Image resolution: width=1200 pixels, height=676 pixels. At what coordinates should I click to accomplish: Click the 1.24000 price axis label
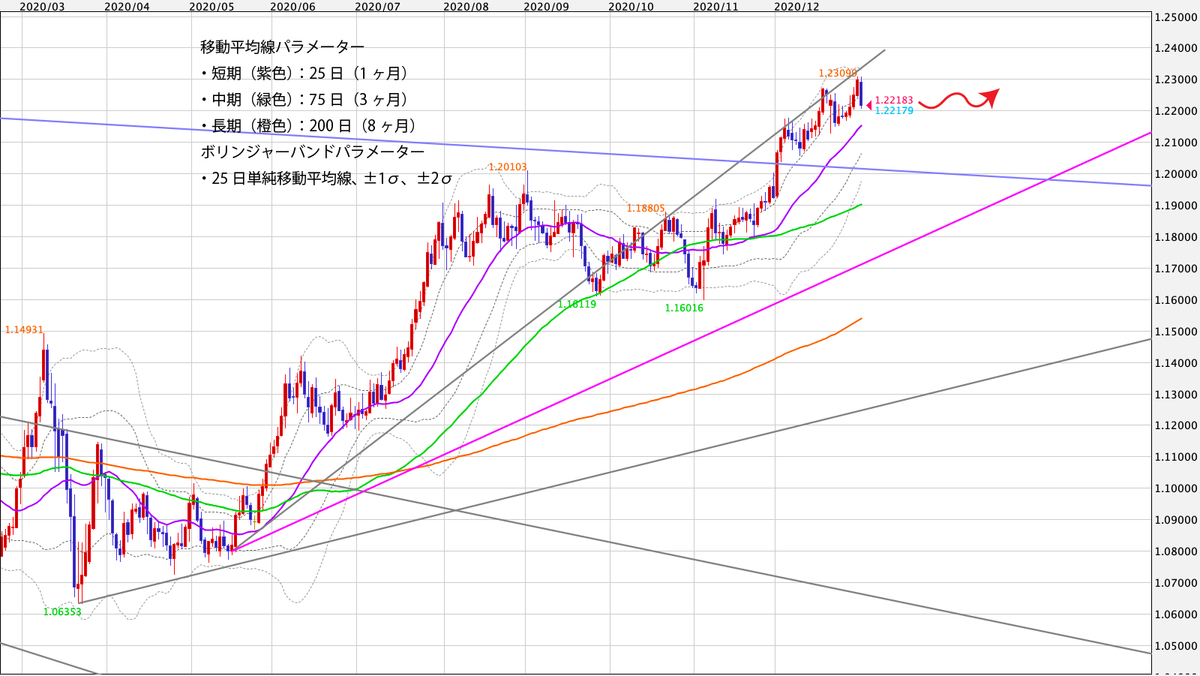pyautogui.click(x=1175, y=48)
